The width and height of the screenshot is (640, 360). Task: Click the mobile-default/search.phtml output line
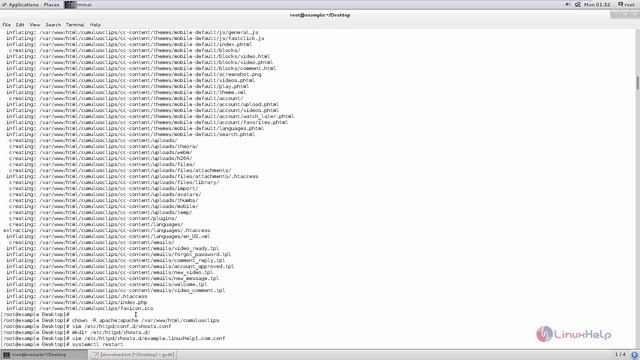pos(131,134)
